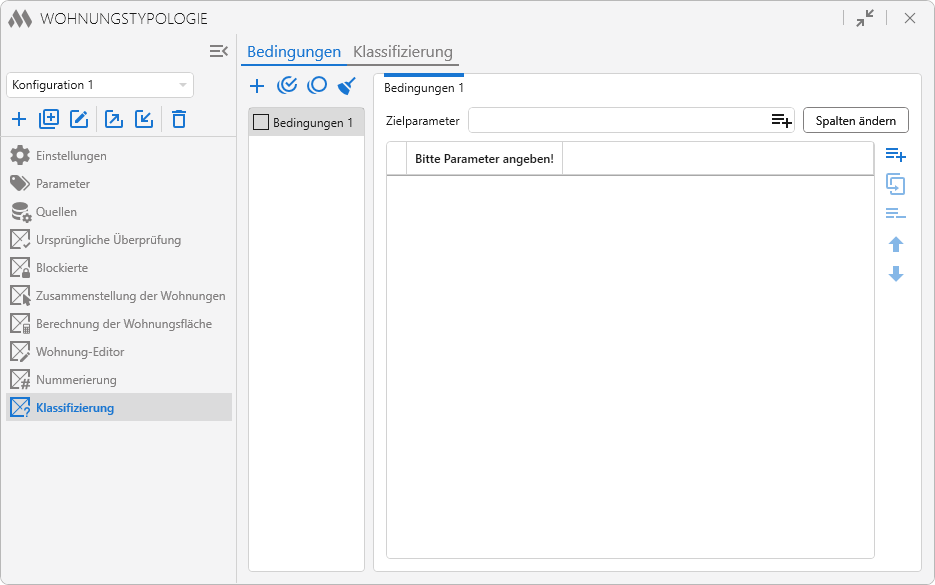Open Einstellungen in the sidebar
This screenshot has height=585, width=935.
click(x=71, y=156)
